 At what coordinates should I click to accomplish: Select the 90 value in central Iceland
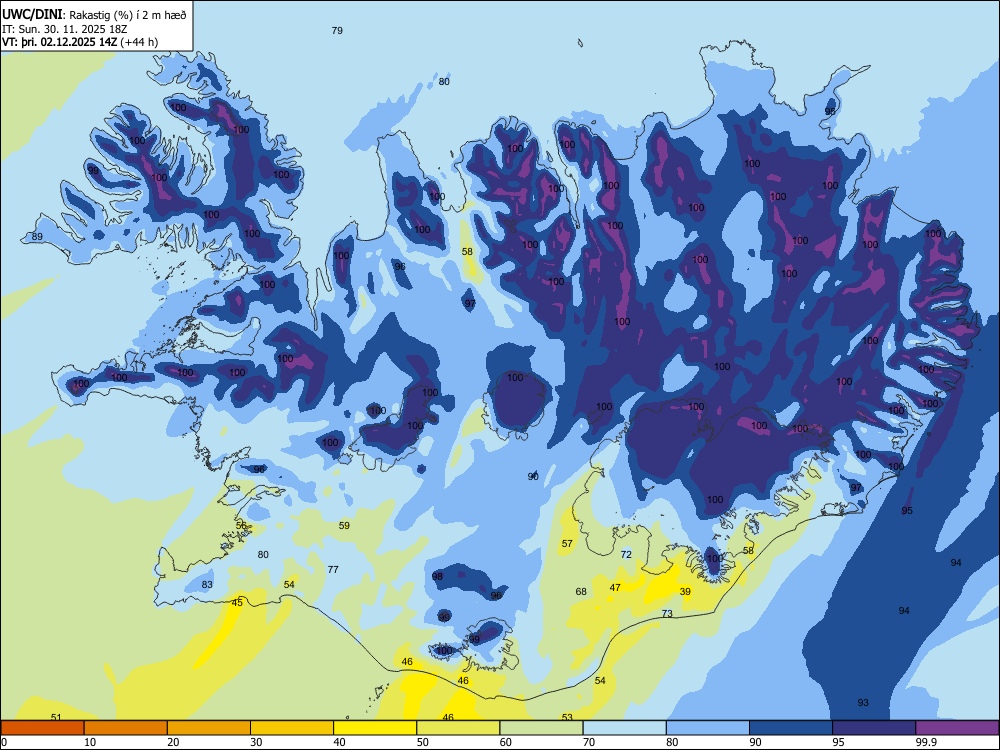coord(533,476)
